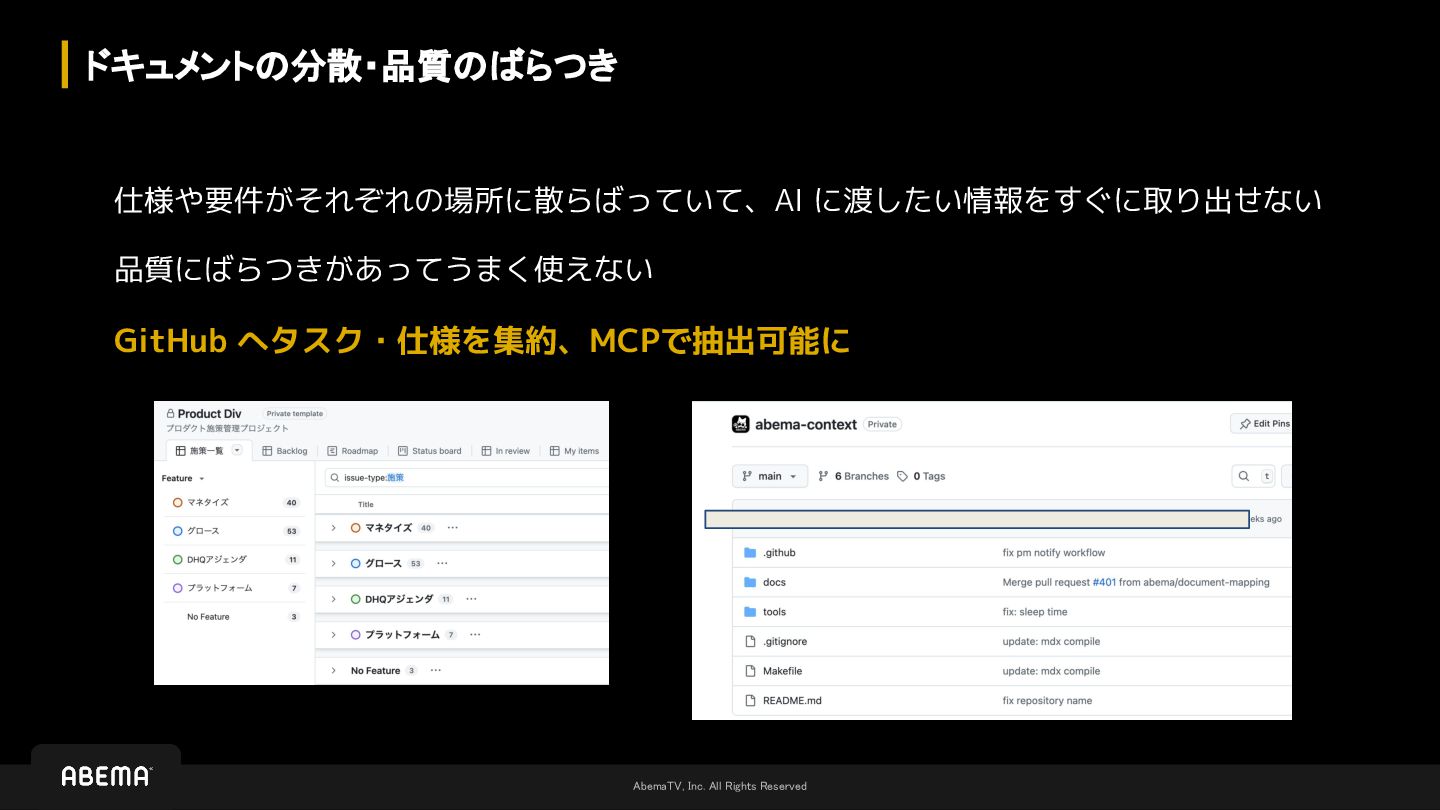Switch to the Status board tab
Screen dimensions: 1440x810
click(x=430, y=451)
